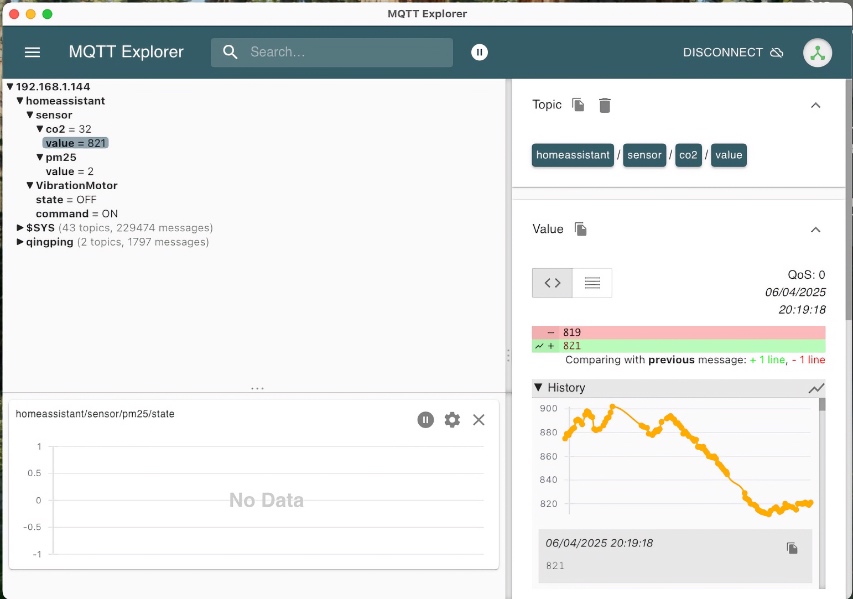853x599 pixels.
Task: Click the cloud-off icon beside DISCONNECT
Action: [x=777, y=52]
